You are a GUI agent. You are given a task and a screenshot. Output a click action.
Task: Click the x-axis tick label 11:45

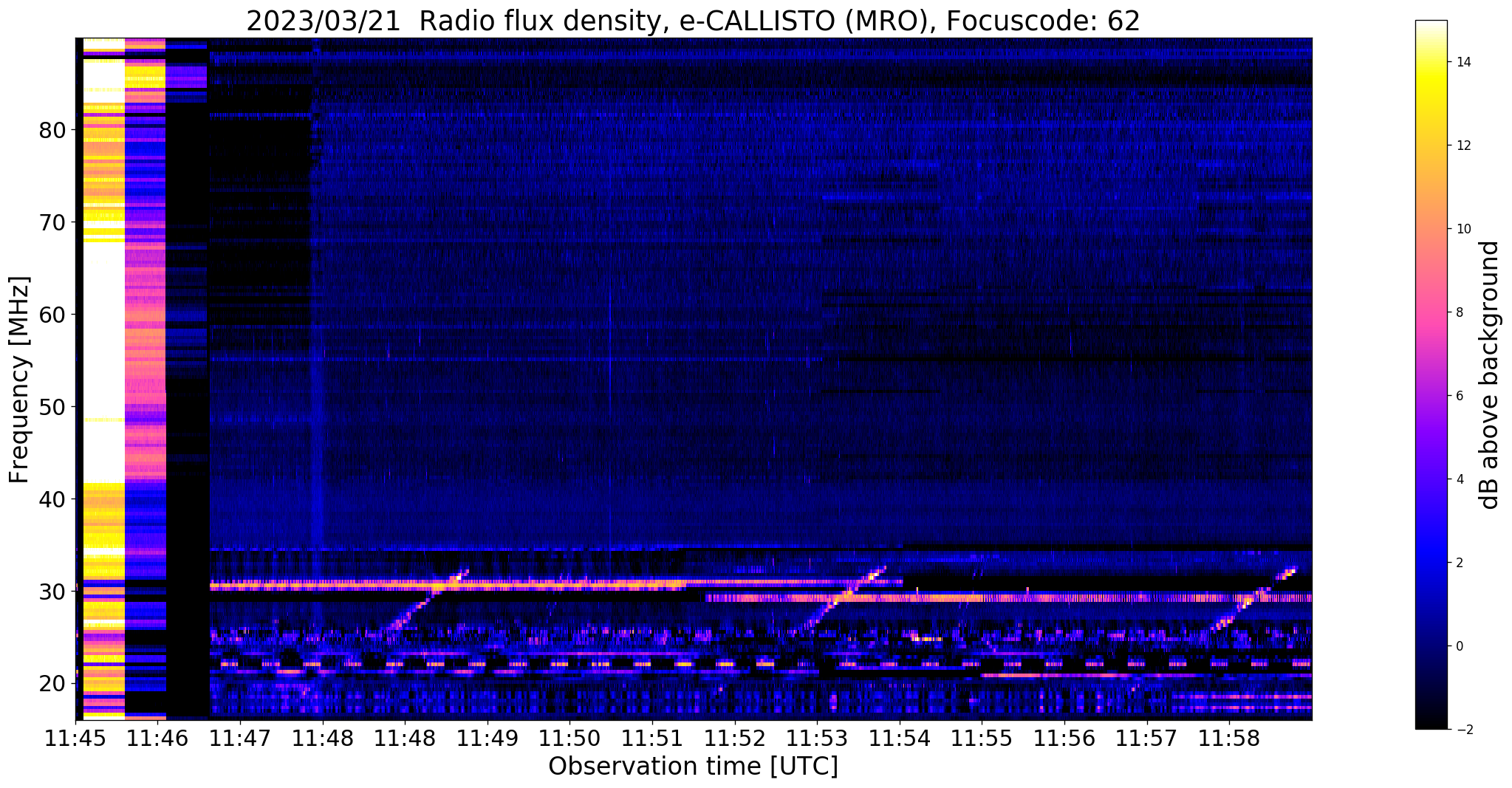click(x=75, y=738)
